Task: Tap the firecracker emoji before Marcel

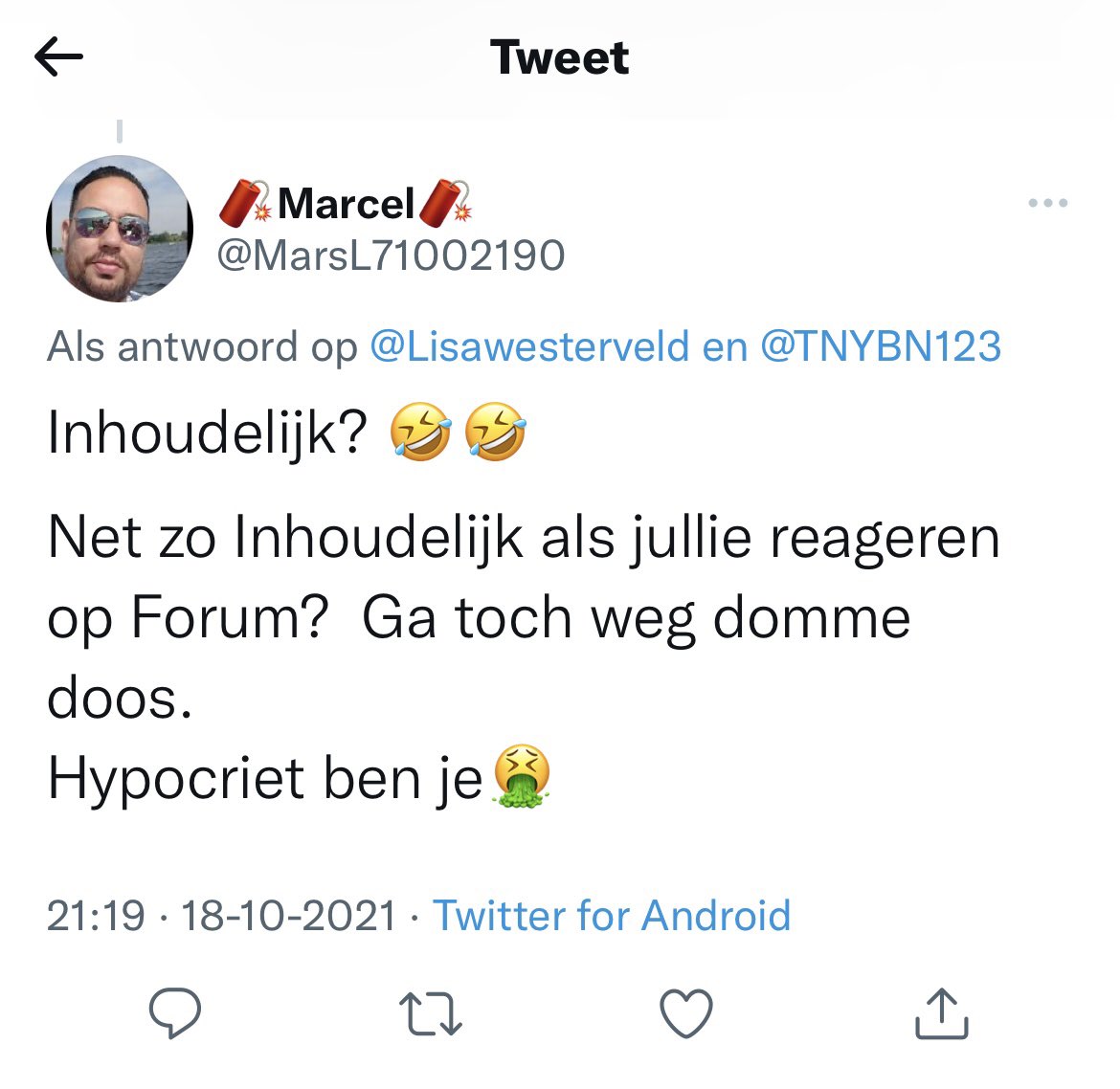Action: [245, 203]
